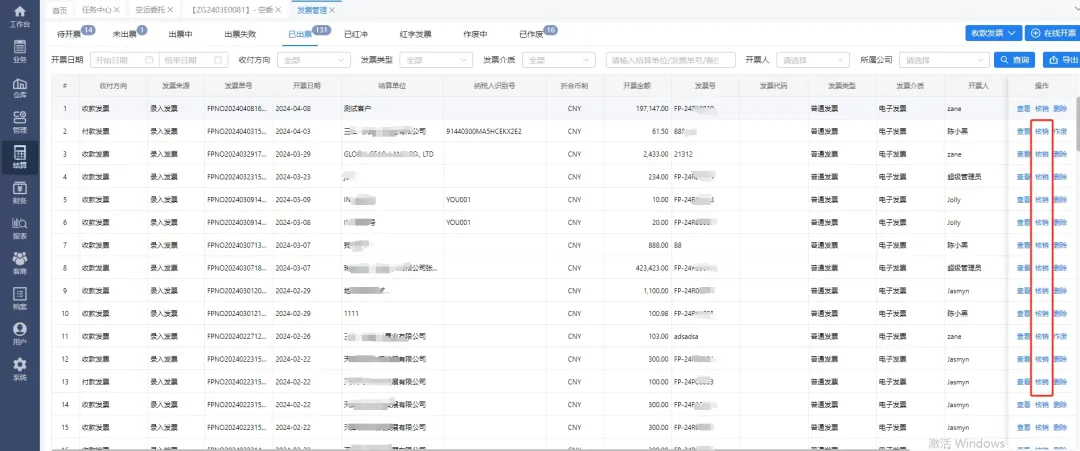Select the 已作废 status tab
The height and width of the screenshot is (451, 1080).
tap(531, 34)
